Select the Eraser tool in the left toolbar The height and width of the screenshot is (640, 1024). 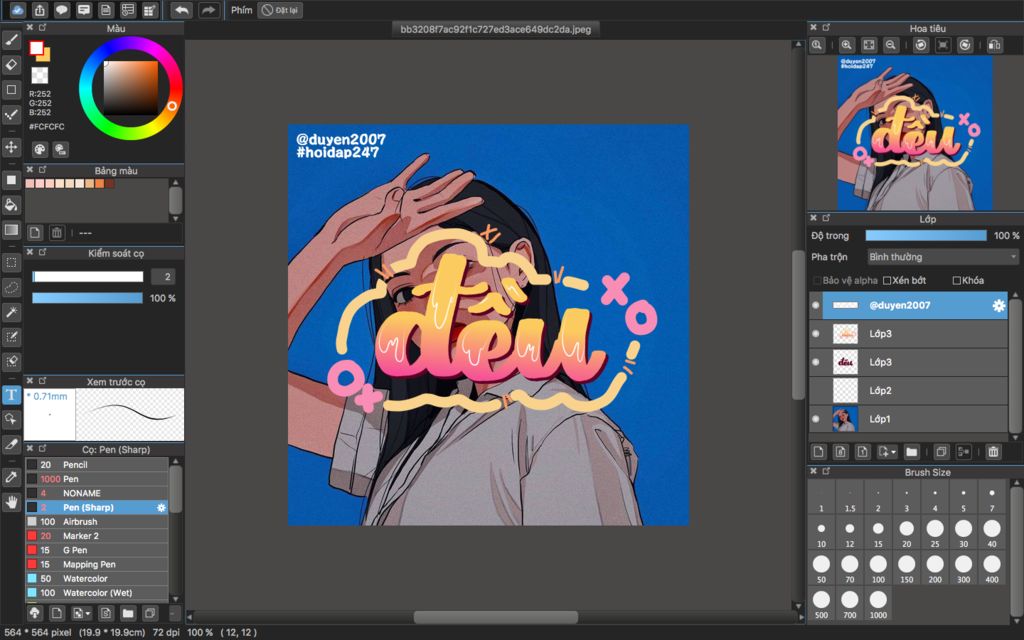pyautogui.click(x=11, y=66)
